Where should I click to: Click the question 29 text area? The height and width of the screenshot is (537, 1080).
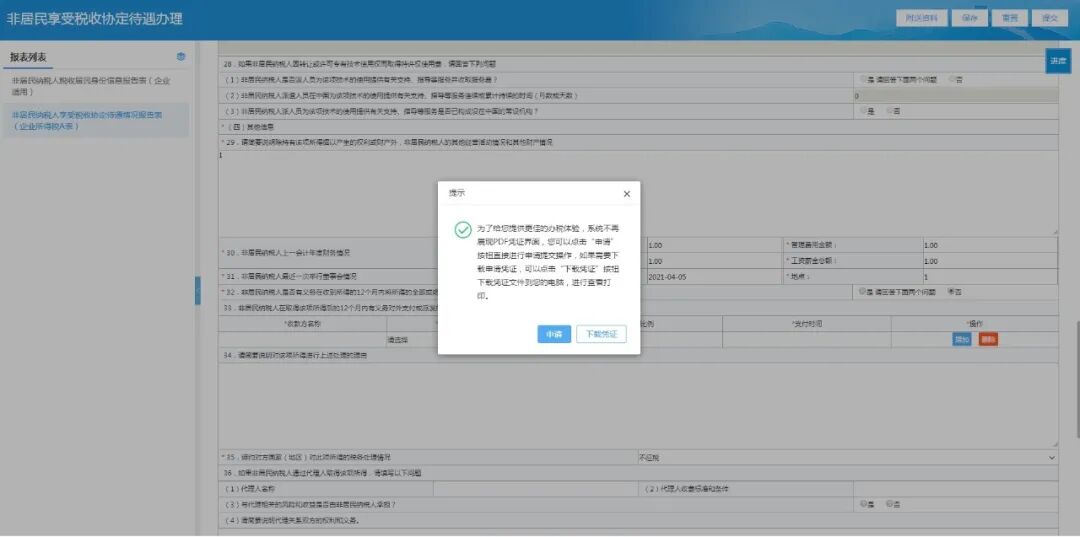(638, 192)
